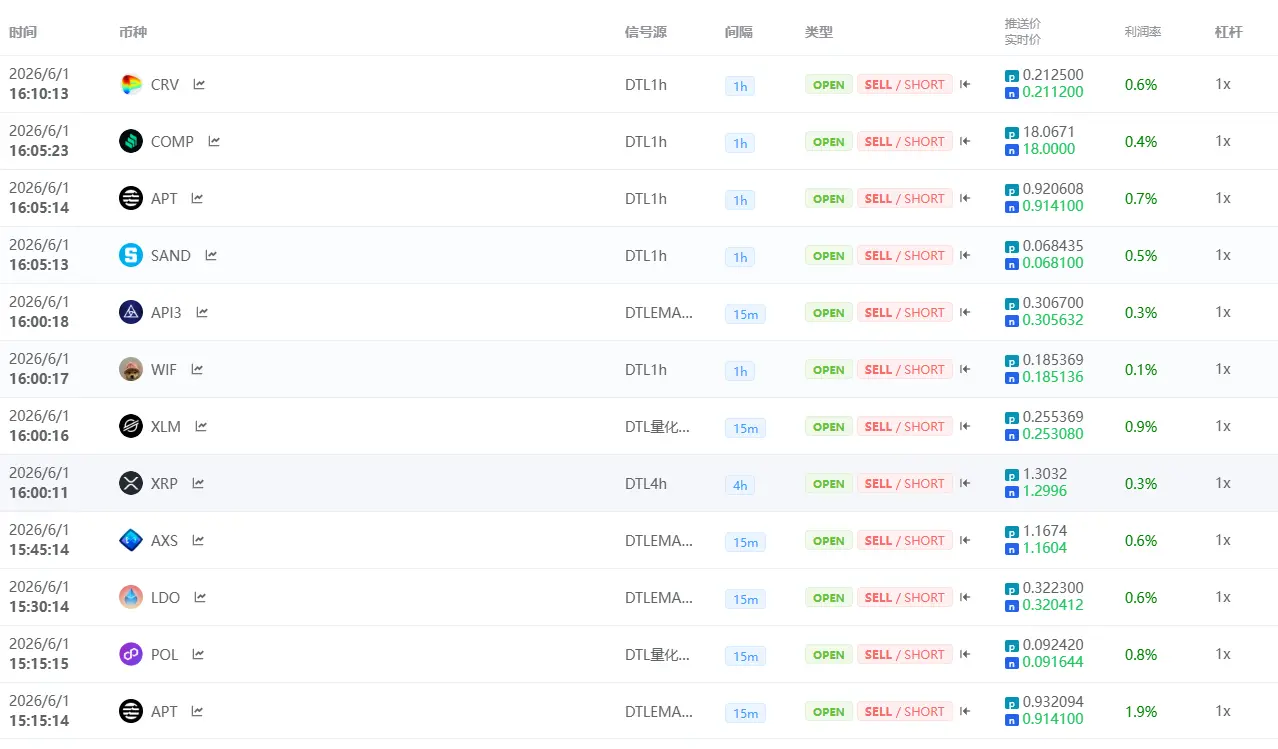This screenshot has height=749, width=1278.
Task: Click the timestamp 15:45:14
Action: (39, 550)
